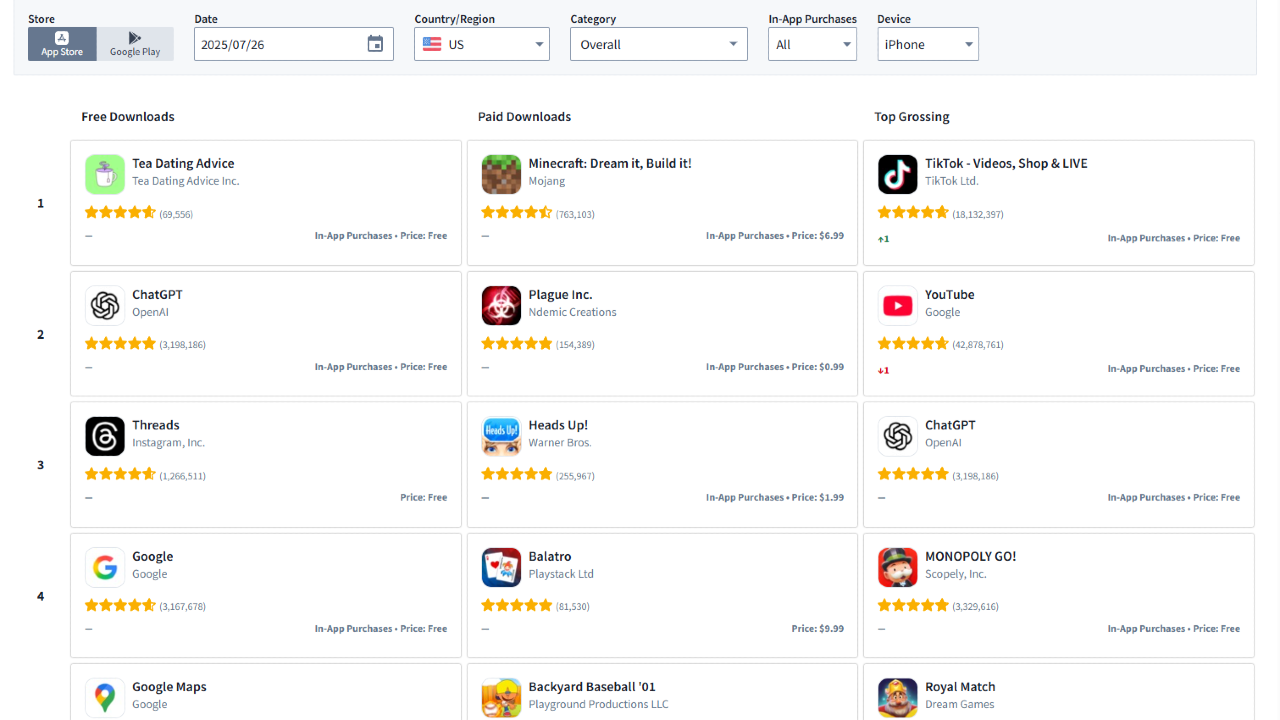Click the Minecraft app icon
This screenshot has width=1280, height=720.
pos(500,174)
